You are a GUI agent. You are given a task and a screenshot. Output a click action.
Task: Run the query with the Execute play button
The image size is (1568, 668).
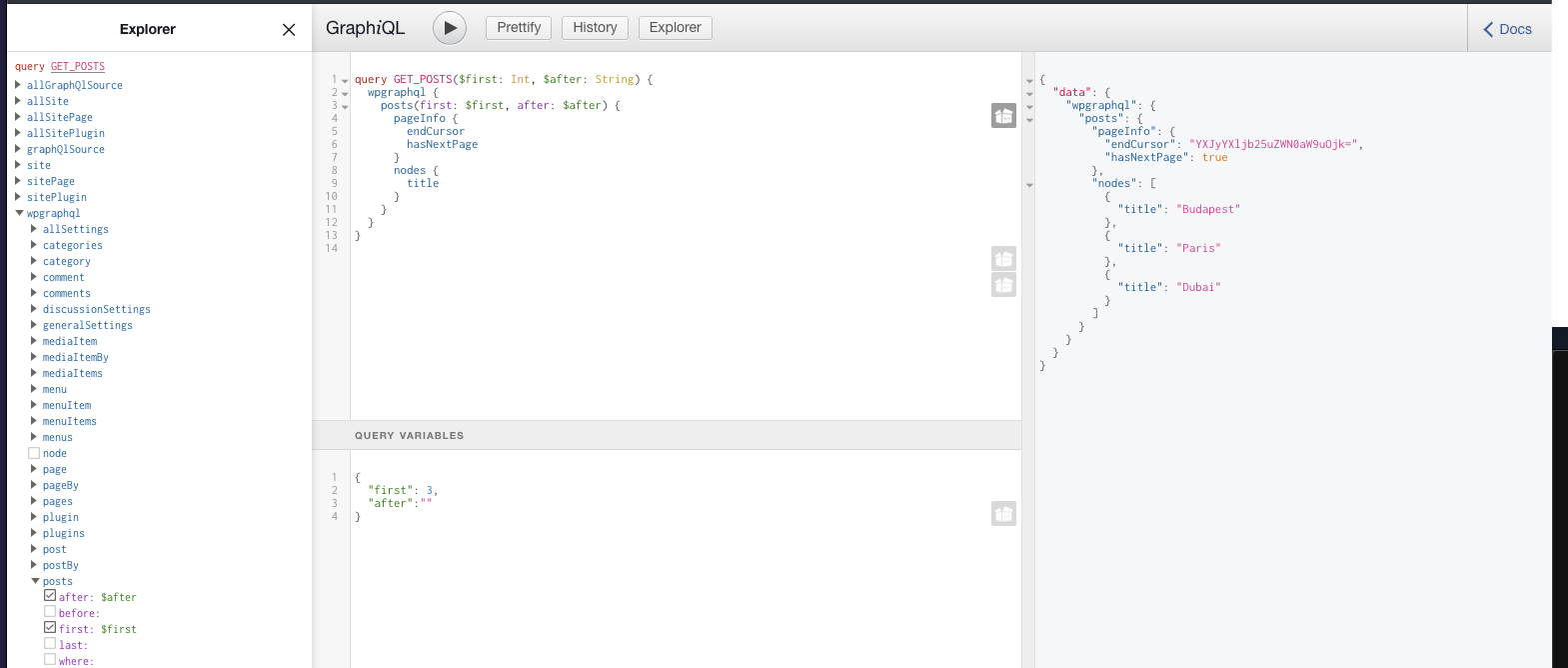click(x=450, y=28)
